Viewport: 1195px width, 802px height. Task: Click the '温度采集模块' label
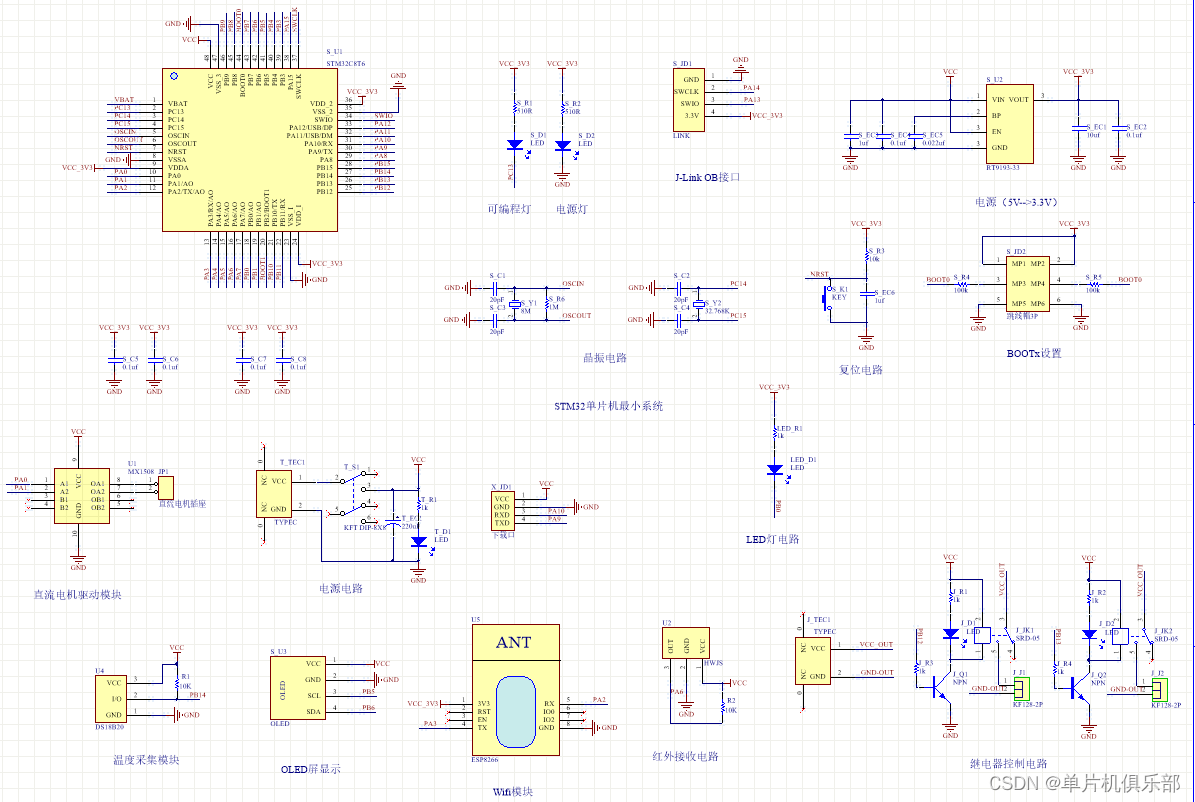tap(146, 760)
